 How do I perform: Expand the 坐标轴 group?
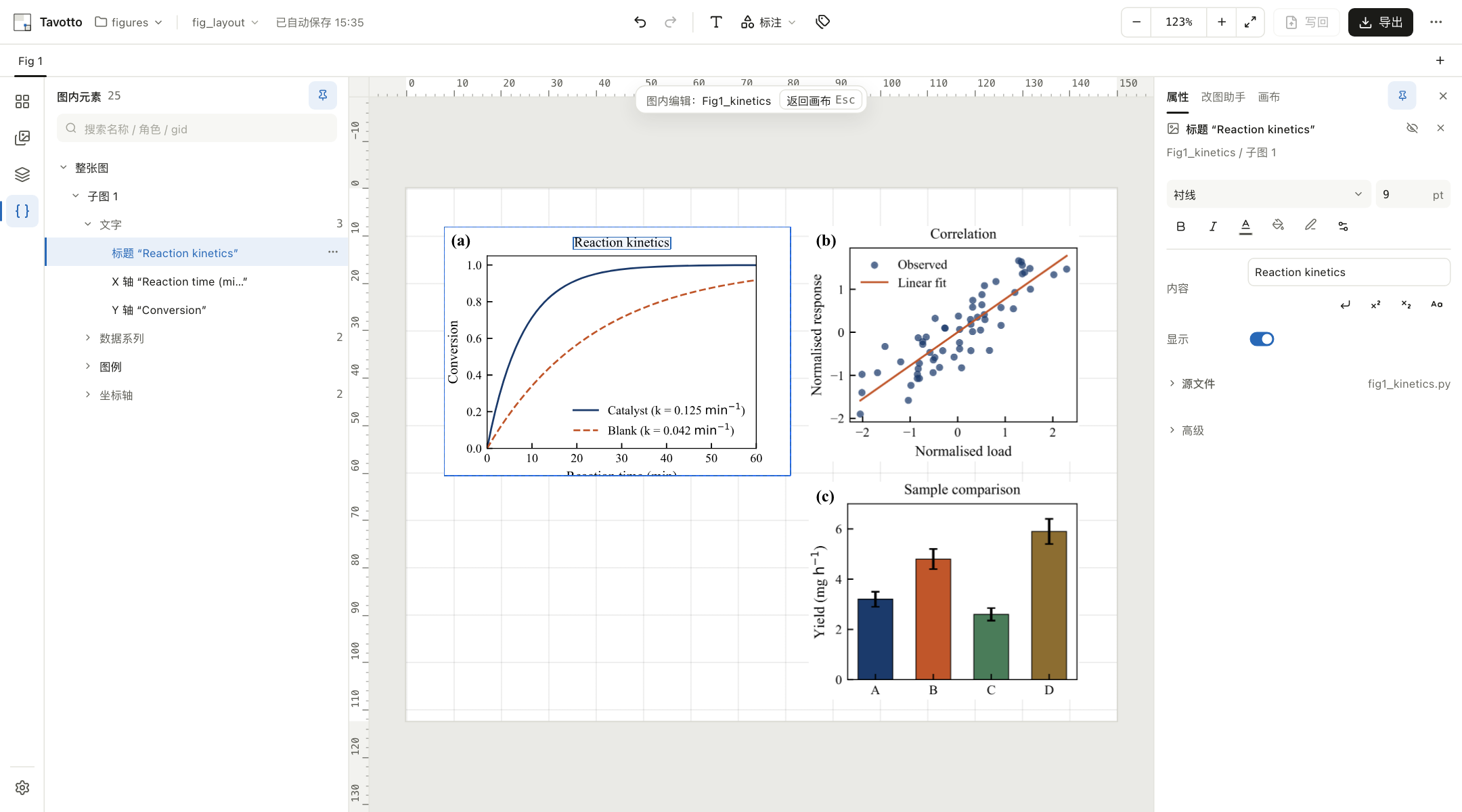click(x=87, y=394)
